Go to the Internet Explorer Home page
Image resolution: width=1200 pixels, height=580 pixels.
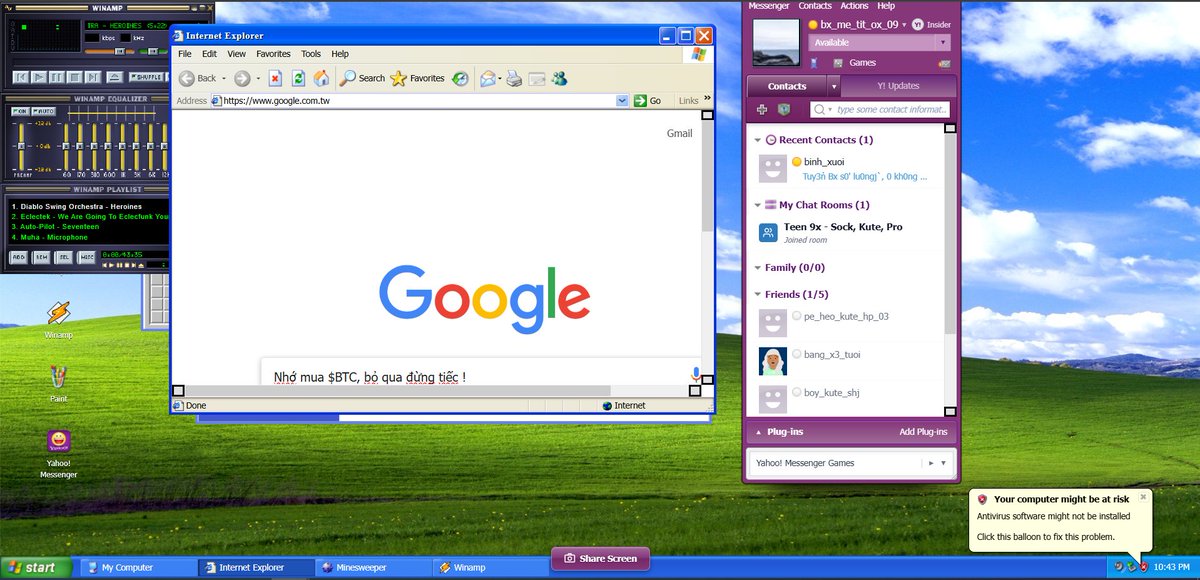pyautogui.click(x=321, y=78)
